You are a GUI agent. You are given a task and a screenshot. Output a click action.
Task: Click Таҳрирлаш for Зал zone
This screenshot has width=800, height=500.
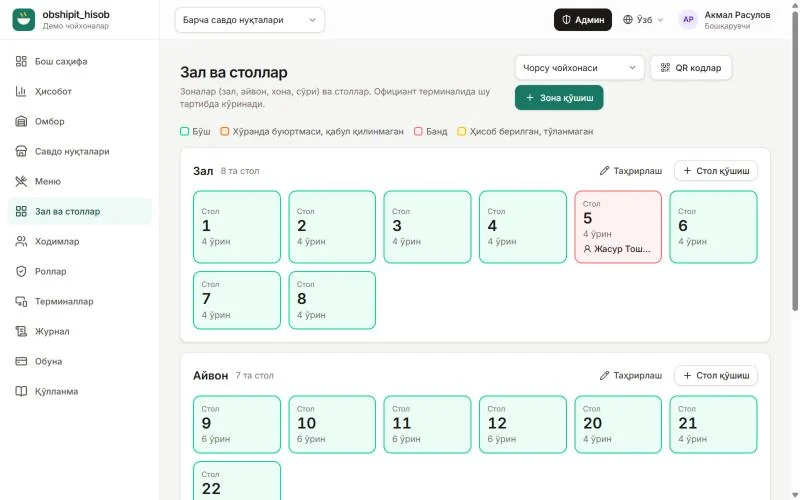(x=631, y=170)
